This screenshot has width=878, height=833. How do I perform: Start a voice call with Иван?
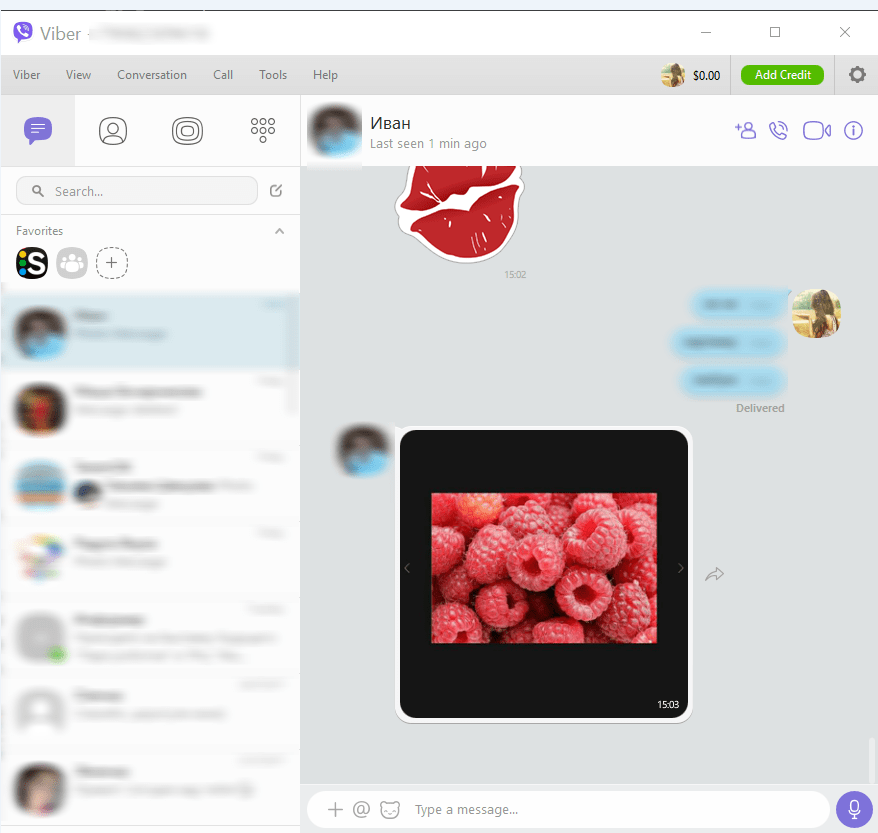[779, 130]
